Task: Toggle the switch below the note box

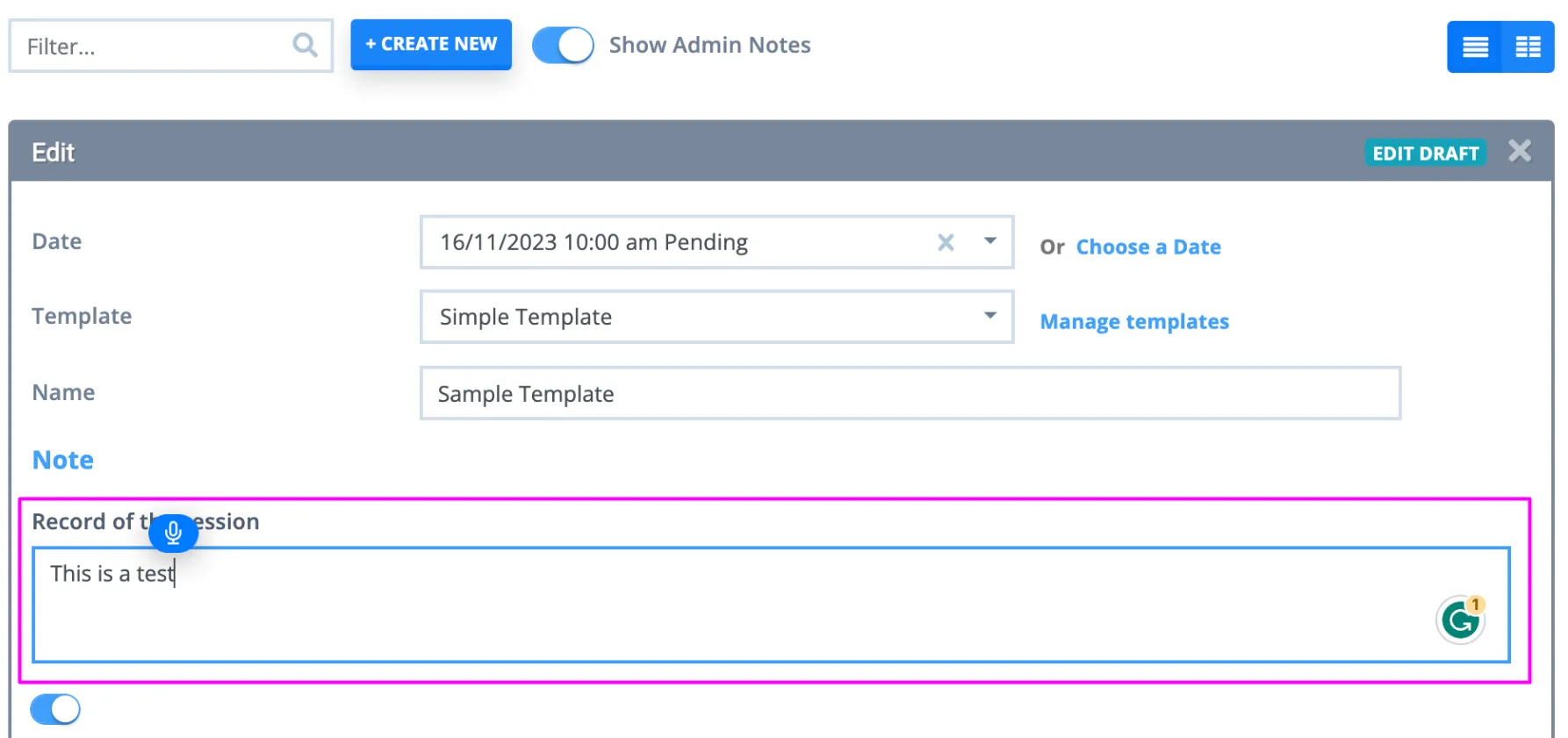Action: click(55, 709)
